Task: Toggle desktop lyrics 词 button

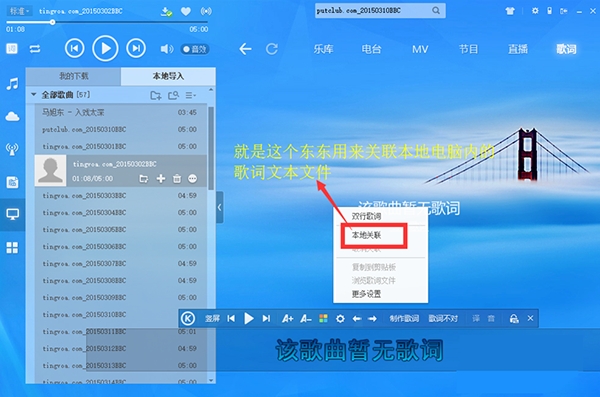Action: (x=12, y=49)
